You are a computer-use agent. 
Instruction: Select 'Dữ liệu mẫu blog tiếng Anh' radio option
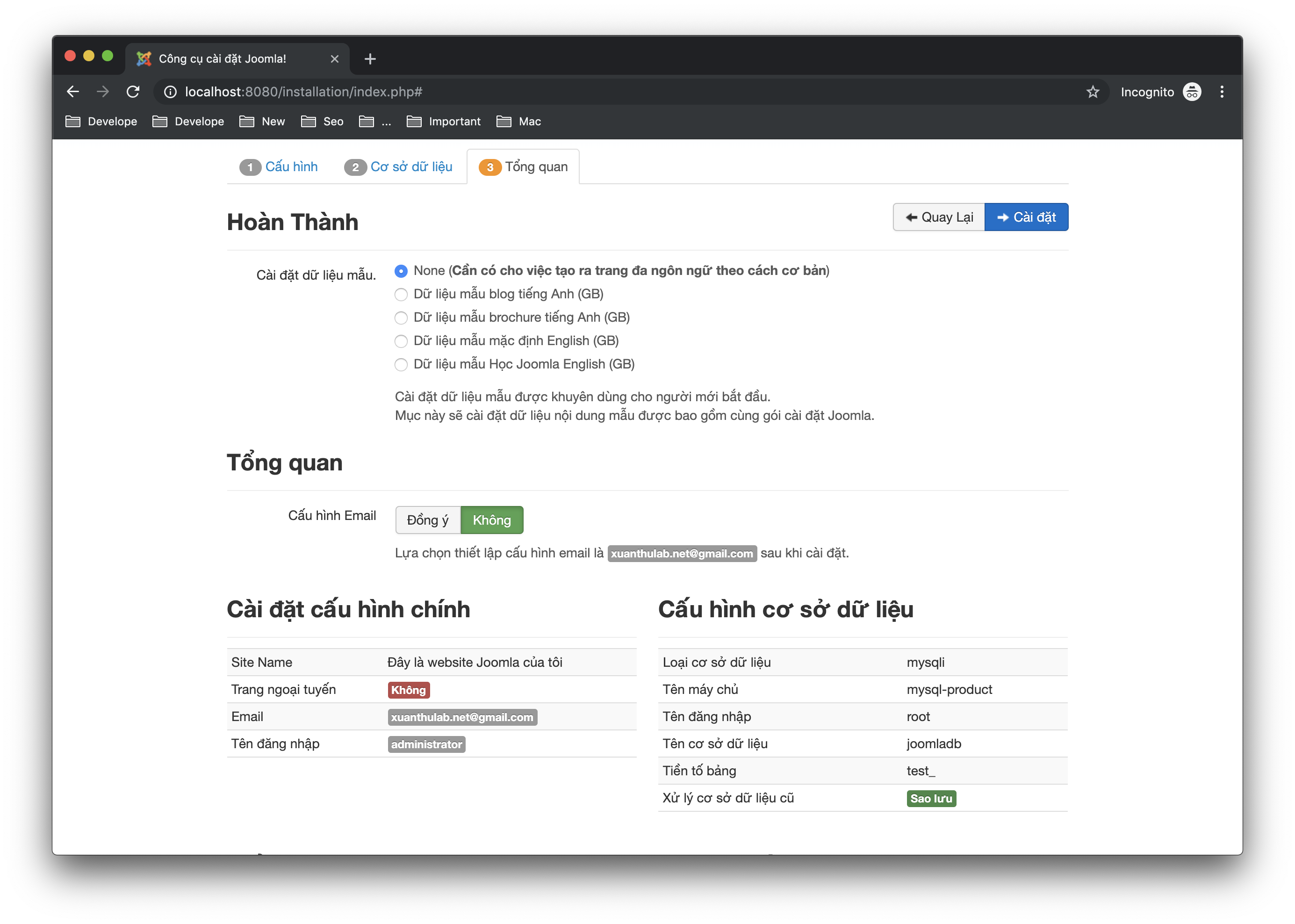pos(401,294)
